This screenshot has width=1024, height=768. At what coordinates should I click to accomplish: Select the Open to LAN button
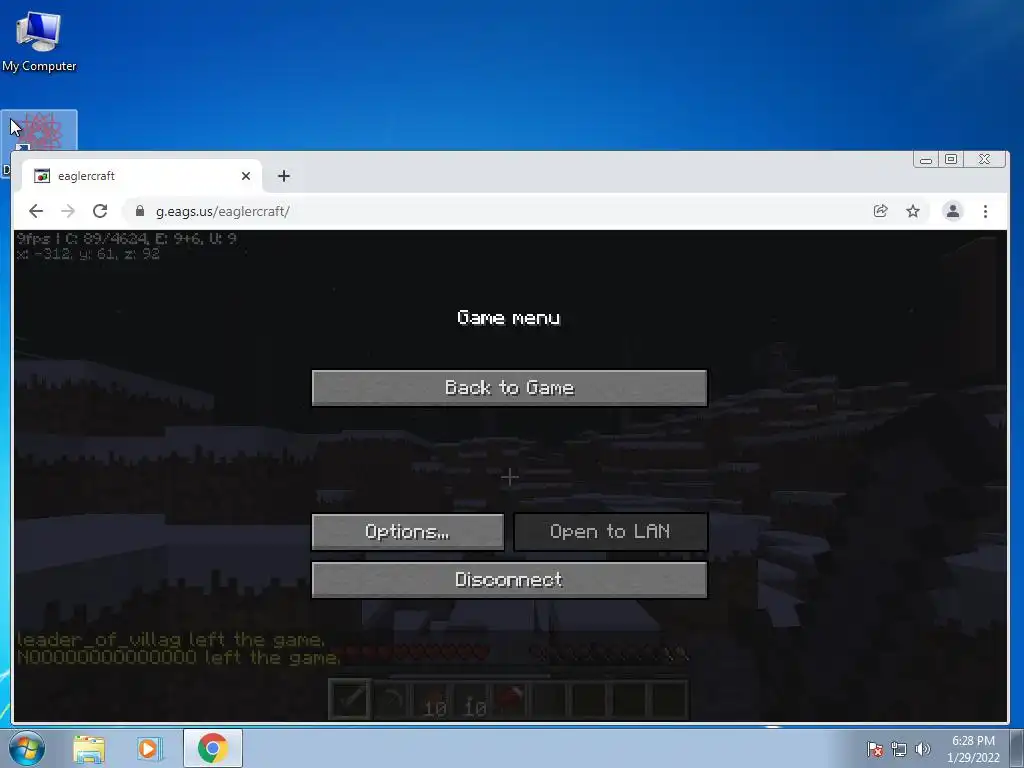[x=611, y=532]
